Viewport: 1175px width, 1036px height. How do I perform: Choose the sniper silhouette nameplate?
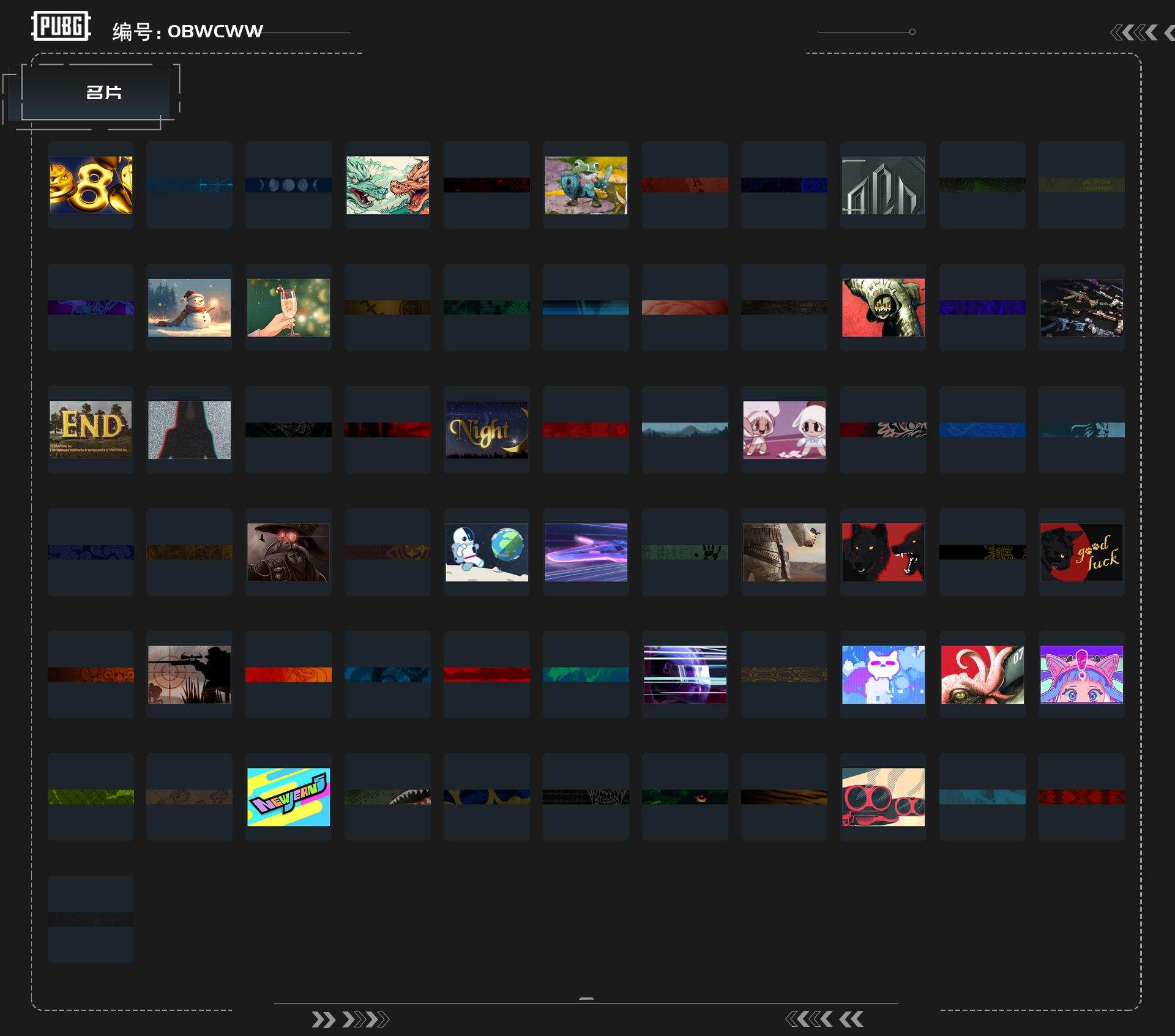[x=189, y=675]
